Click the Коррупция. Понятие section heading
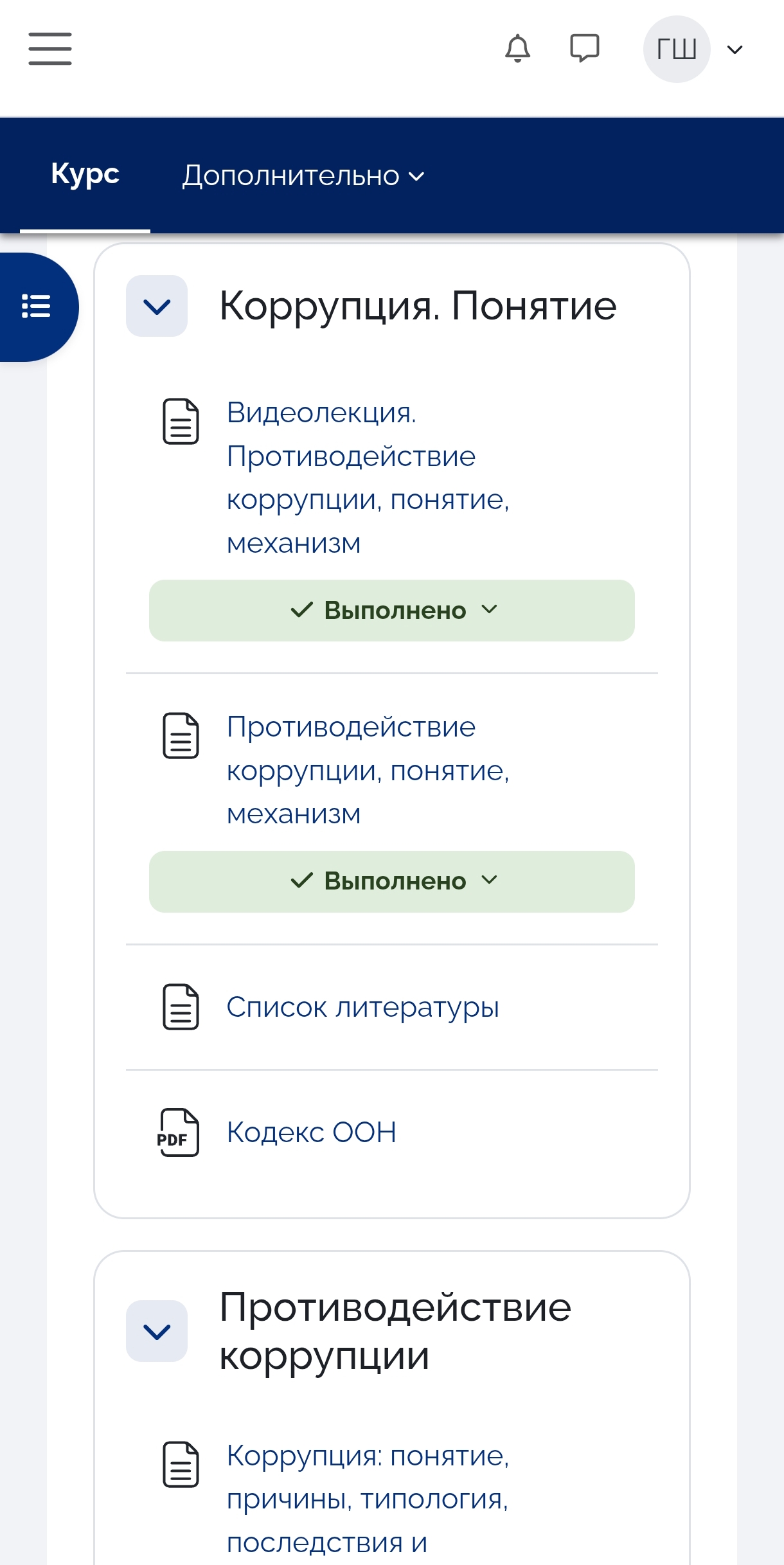This screenshot has width=784, height=1565. pyautogui.click(x=418, y=306)
